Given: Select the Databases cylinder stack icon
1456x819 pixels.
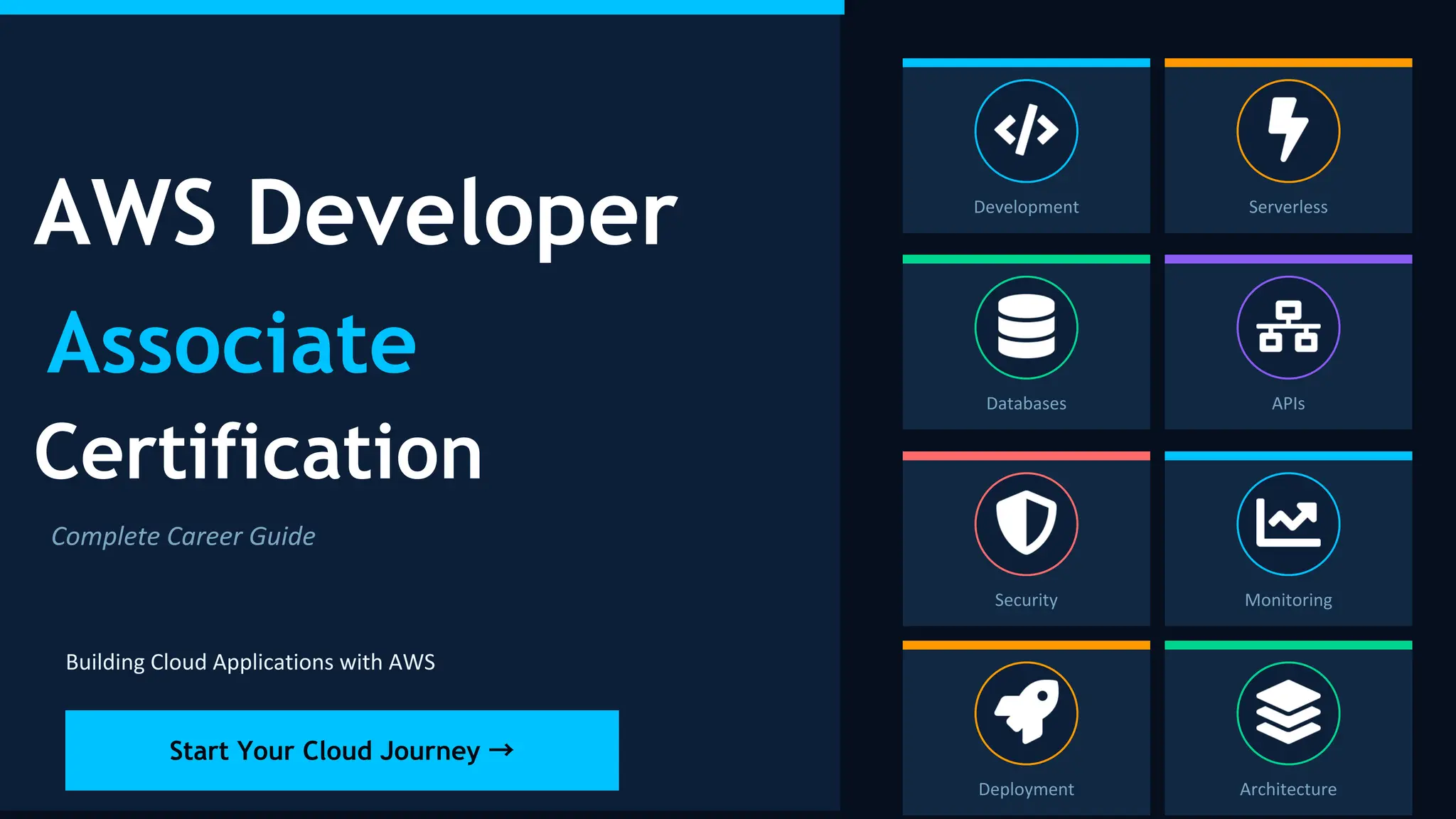Looking at the screenshot, I should [1026, 327].
